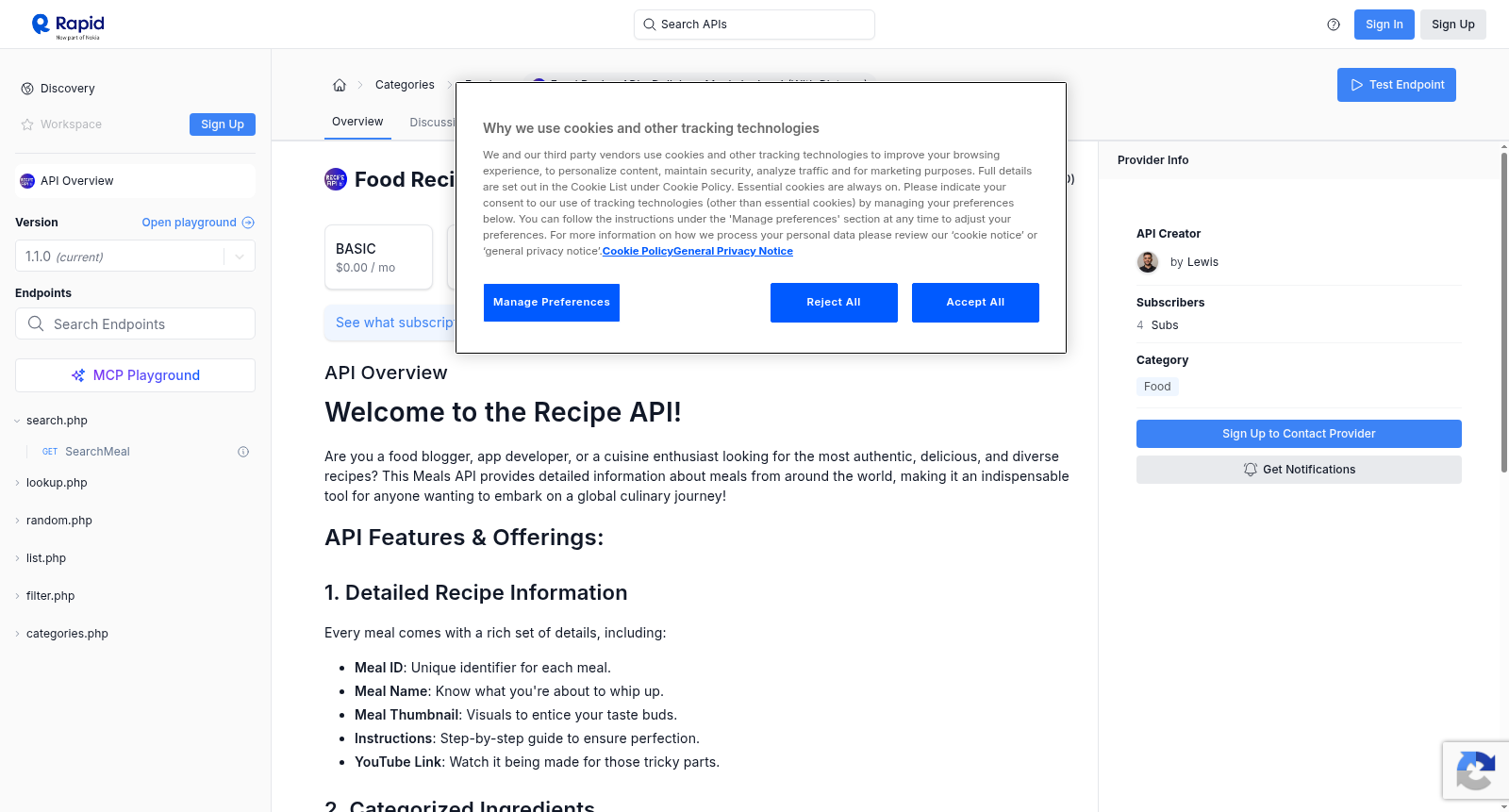The image size is (1509, 812).
Task: Open the Categories breadcrumb
Action: pyautogui.click(x=405, y=85)
